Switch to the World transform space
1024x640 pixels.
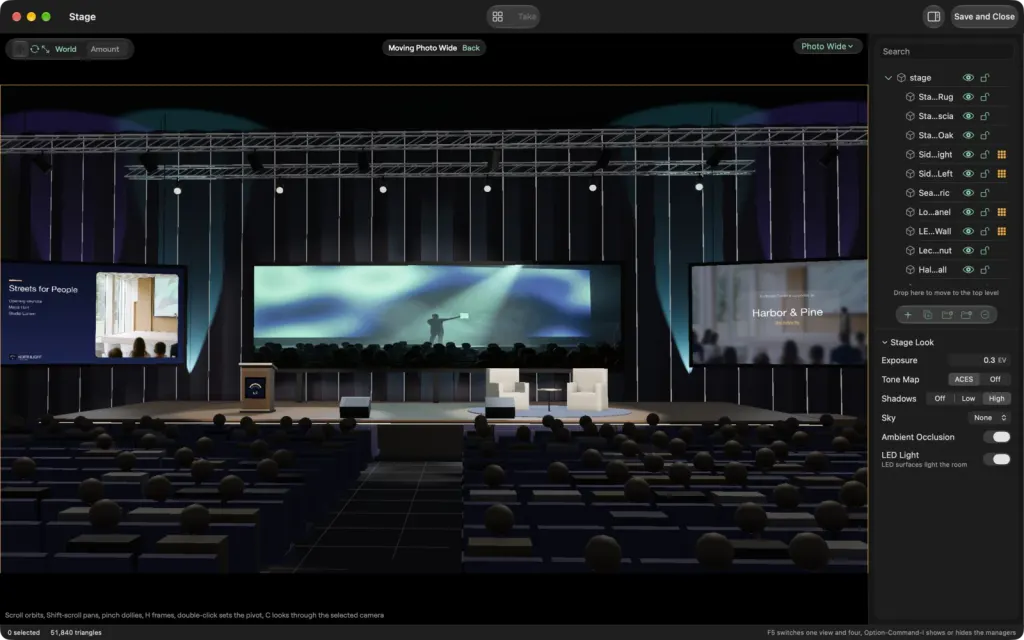(65, 49)
